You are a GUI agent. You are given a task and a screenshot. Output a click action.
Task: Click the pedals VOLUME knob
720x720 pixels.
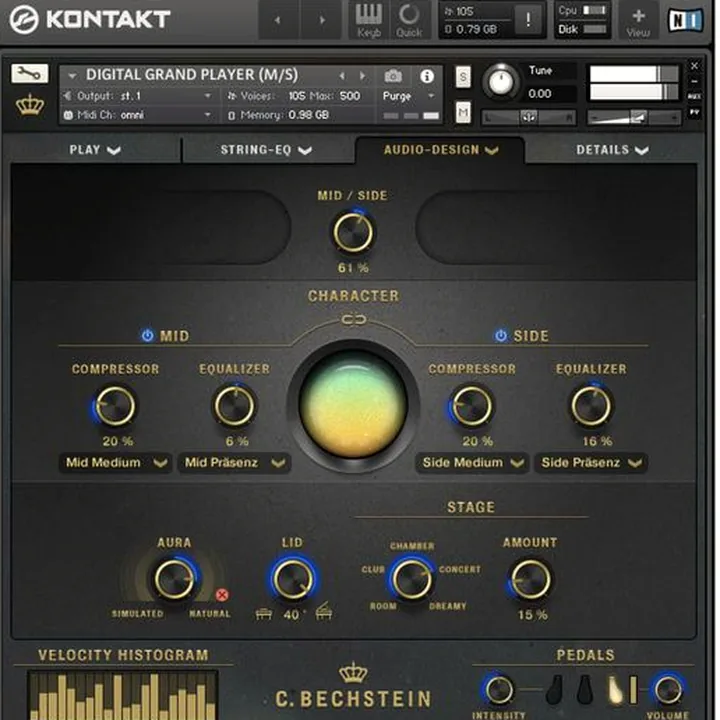[x=669, y=690]
